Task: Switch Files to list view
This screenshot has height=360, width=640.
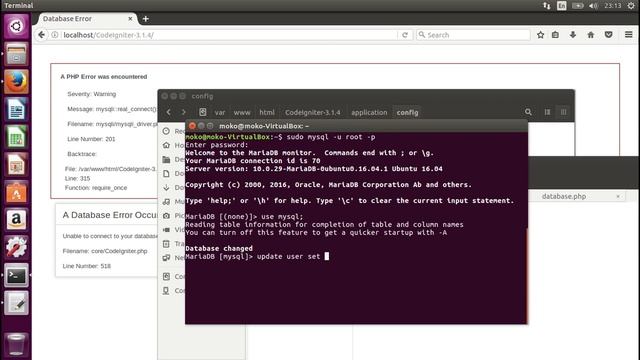Action: [x=547, y=112]
